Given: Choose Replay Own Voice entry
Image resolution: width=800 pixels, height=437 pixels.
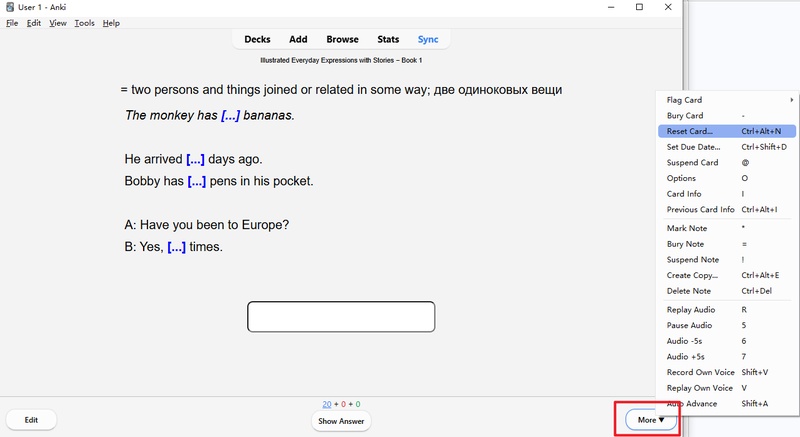Looking at the screenshot, I should tap(727, 388).
